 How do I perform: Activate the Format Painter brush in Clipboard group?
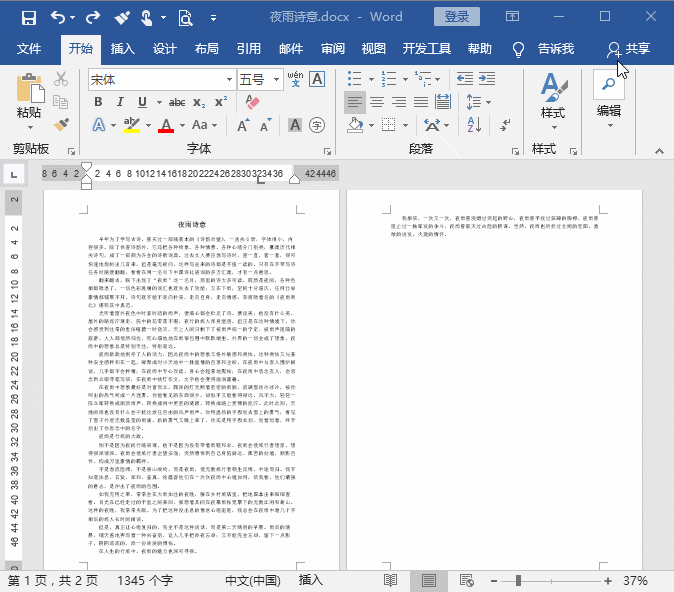(61, 125)
